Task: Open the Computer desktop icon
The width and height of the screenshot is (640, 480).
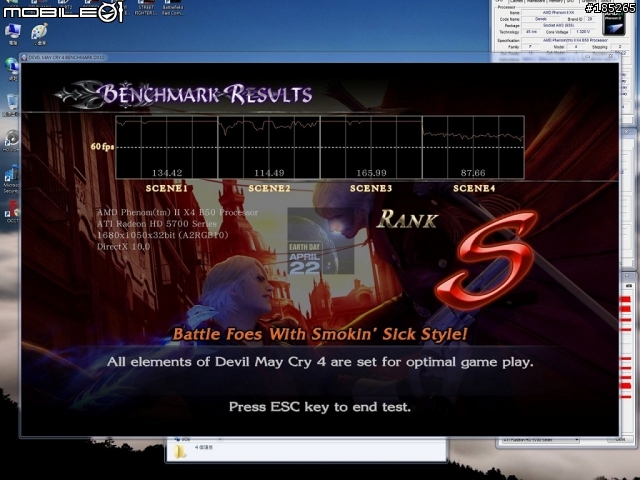Action: [13, 32]
